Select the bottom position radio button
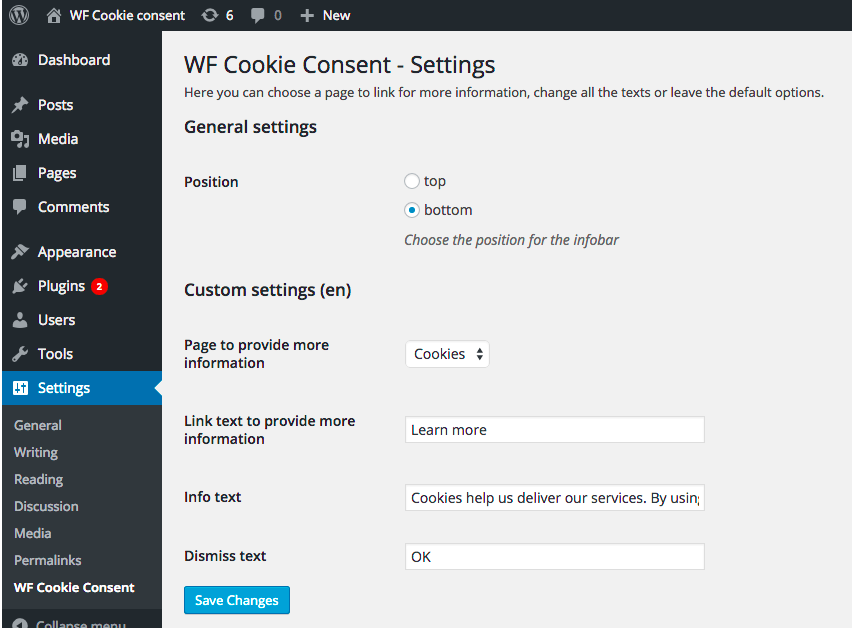852x628 pixels. (x=411, y=210)
